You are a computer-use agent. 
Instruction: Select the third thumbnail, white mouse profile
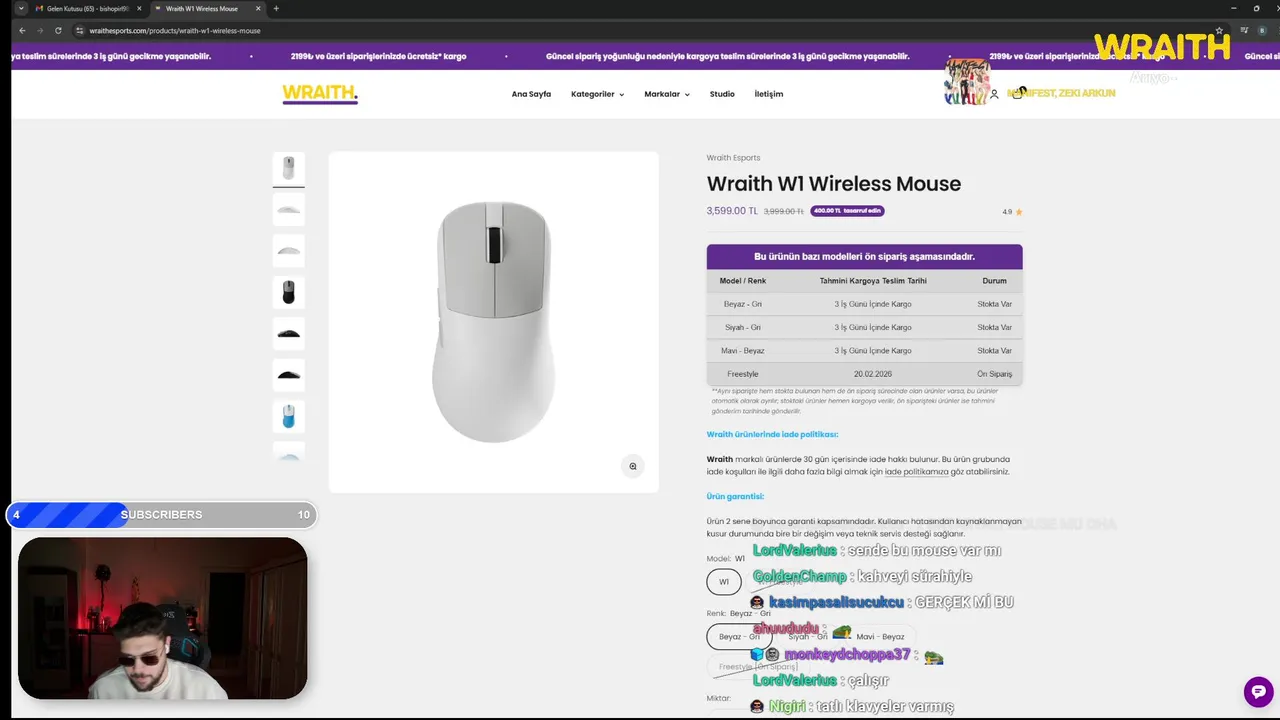[289, 250]
